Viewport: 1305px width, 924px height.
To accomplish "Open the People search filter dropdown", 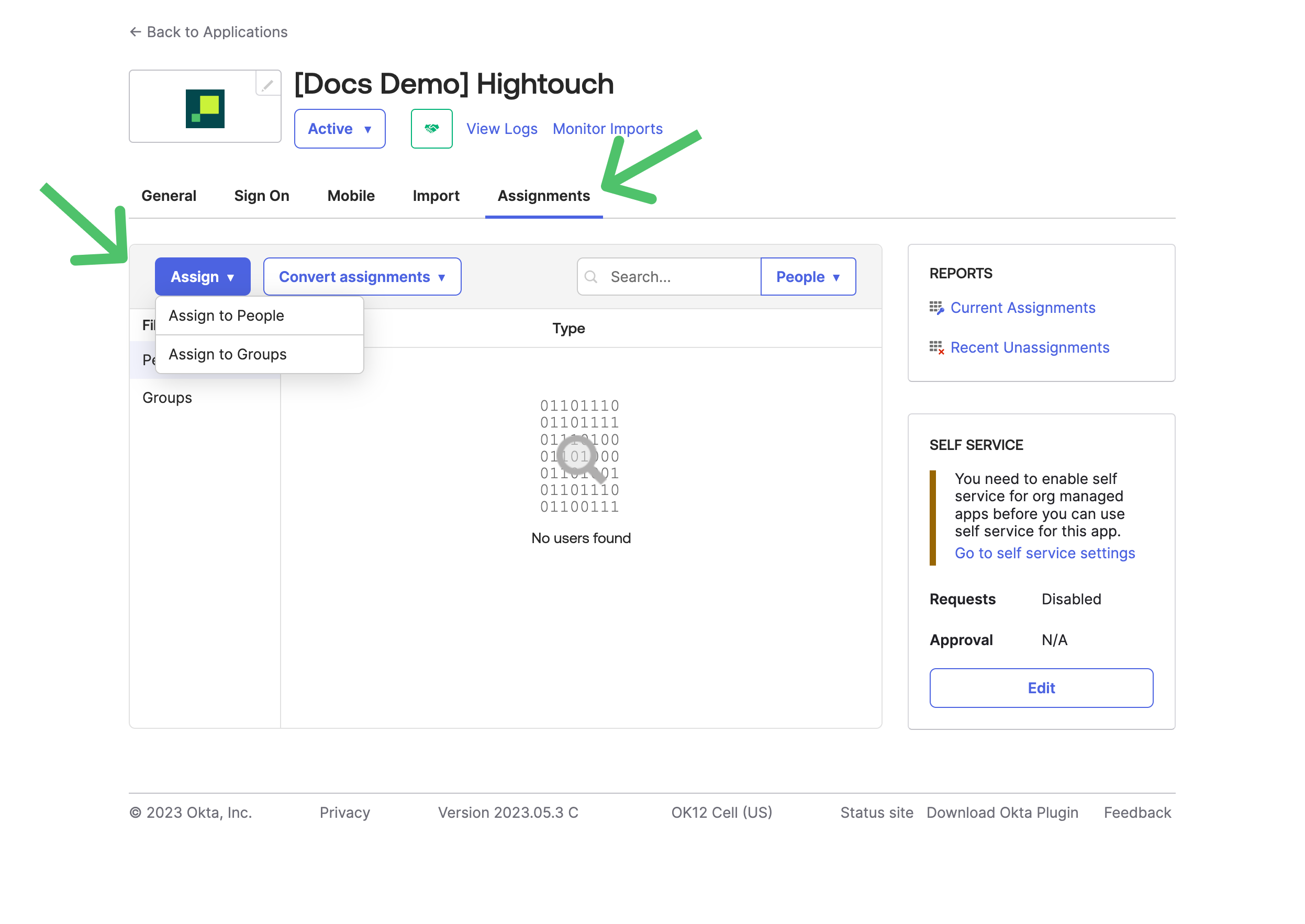I will (x=808, y=276).
